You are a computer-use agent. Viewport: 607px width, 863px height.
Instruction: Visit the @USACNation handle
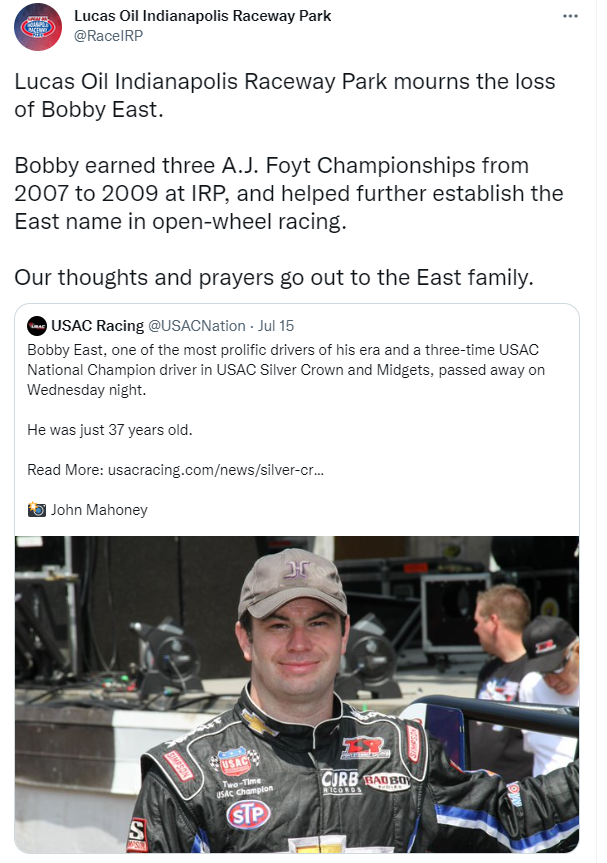point(196,326)
